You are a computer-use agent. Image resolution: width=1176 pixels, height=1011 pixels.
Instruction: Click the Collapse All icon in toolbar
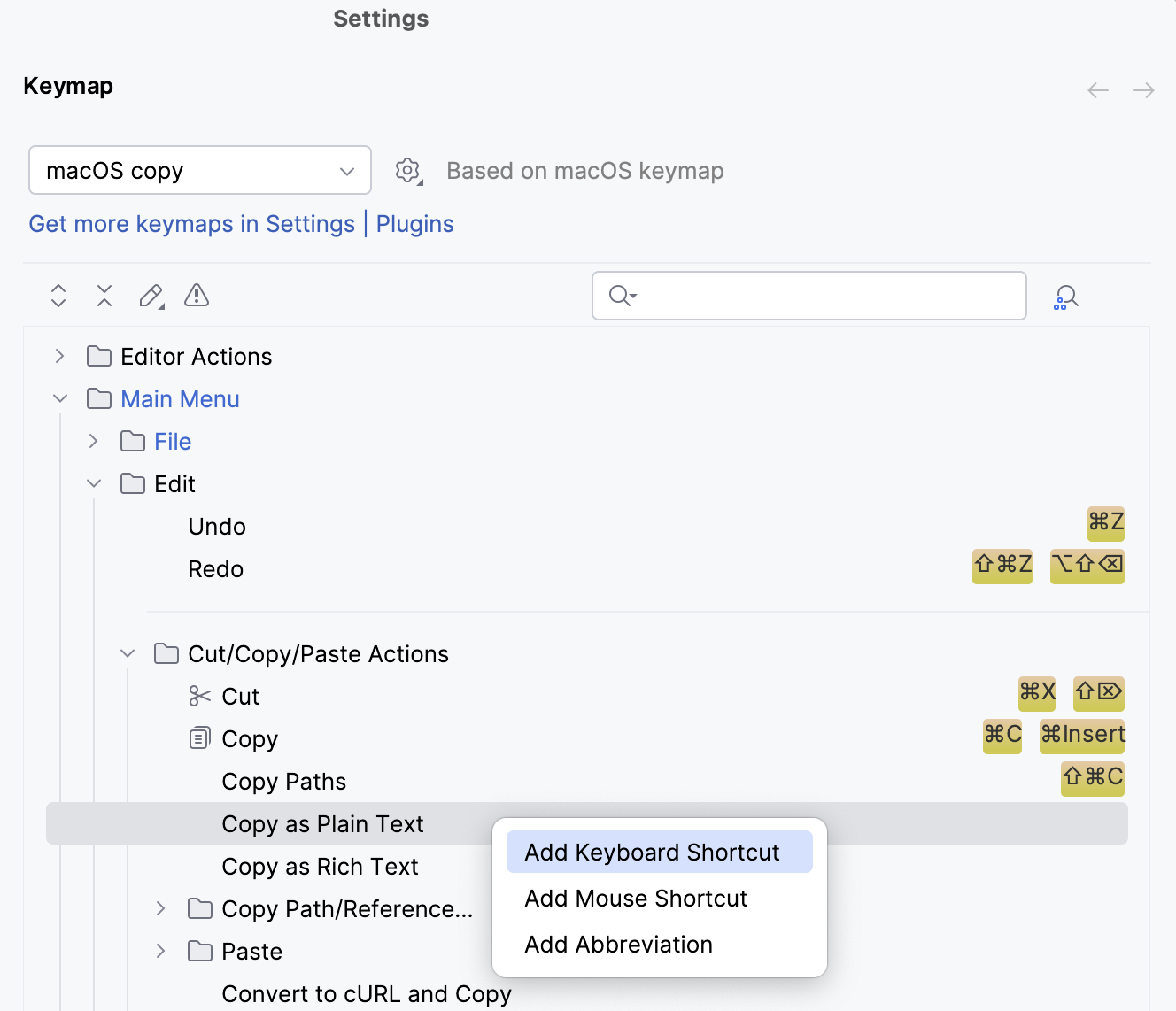click(104, 296)
